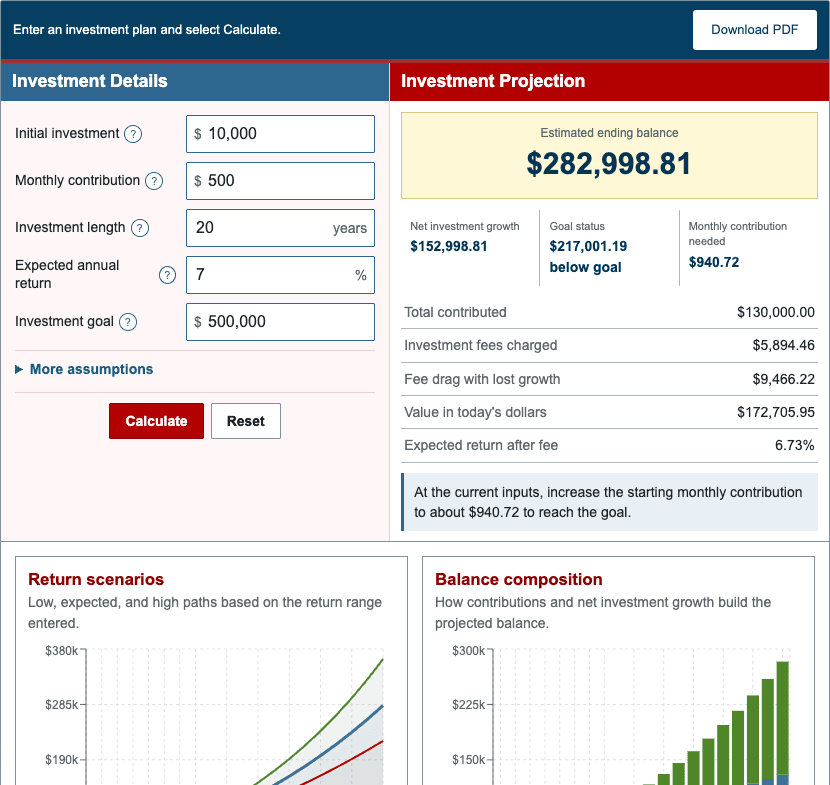Select Expected return after fee 6.73%

pyautogui.click(x=795, y=445)
